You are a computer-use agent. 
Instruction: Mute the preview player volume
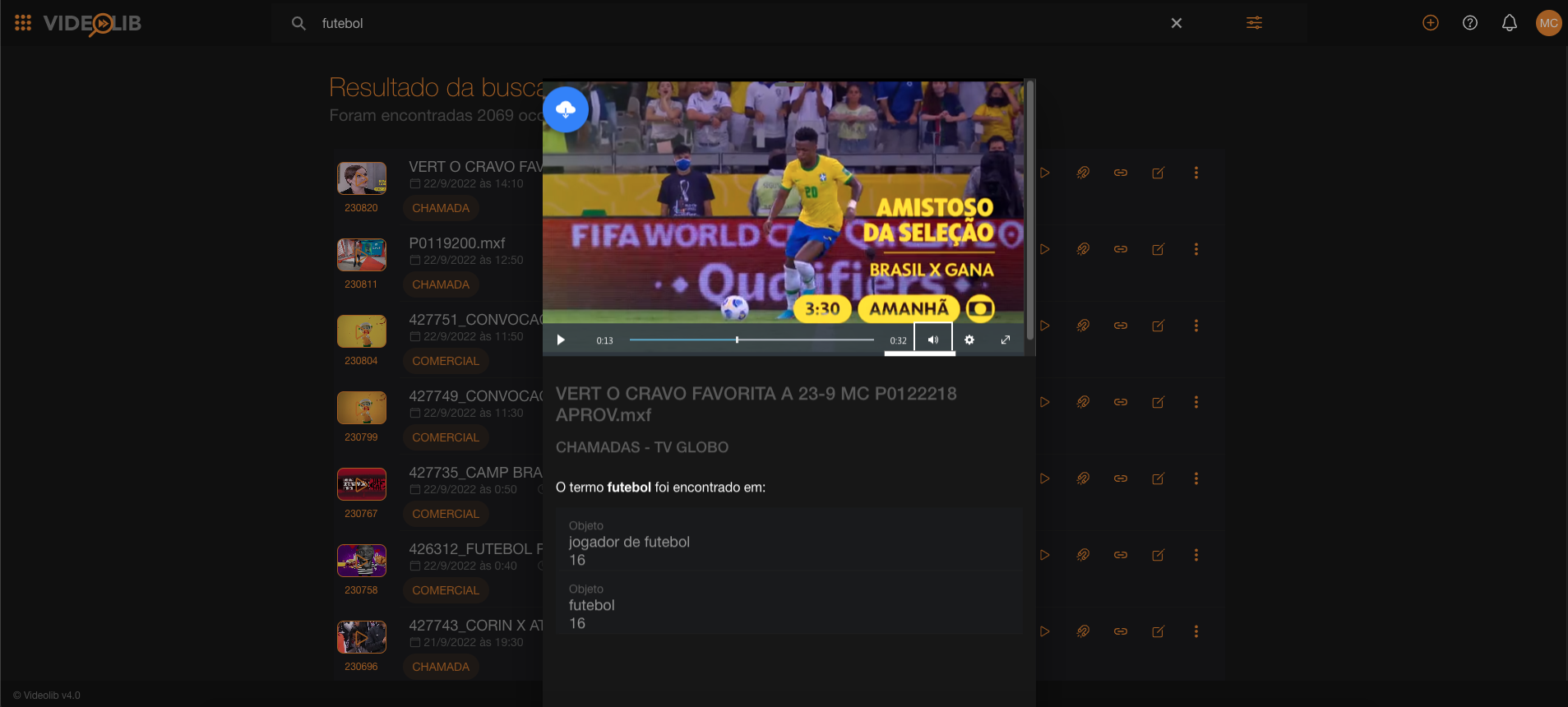(933, 340)
